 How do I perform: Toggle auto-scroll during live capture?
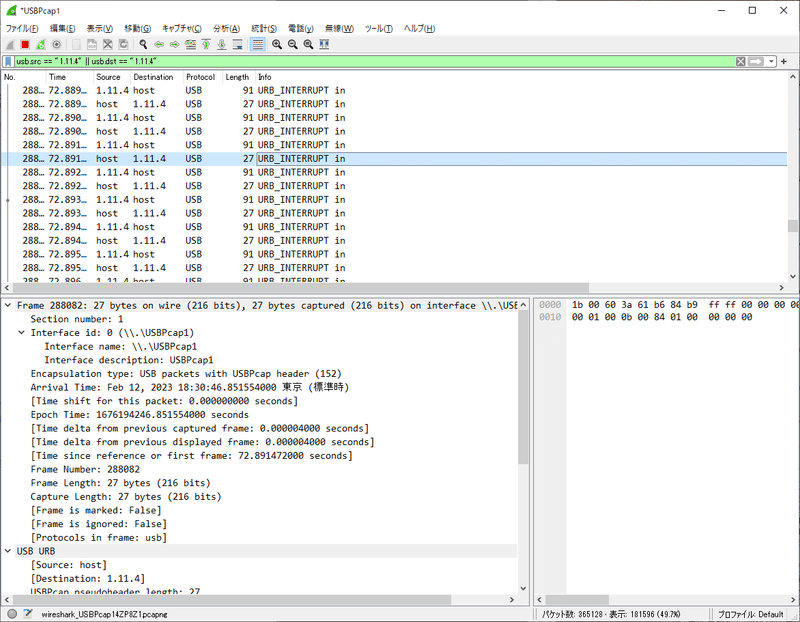click(238, 45)
